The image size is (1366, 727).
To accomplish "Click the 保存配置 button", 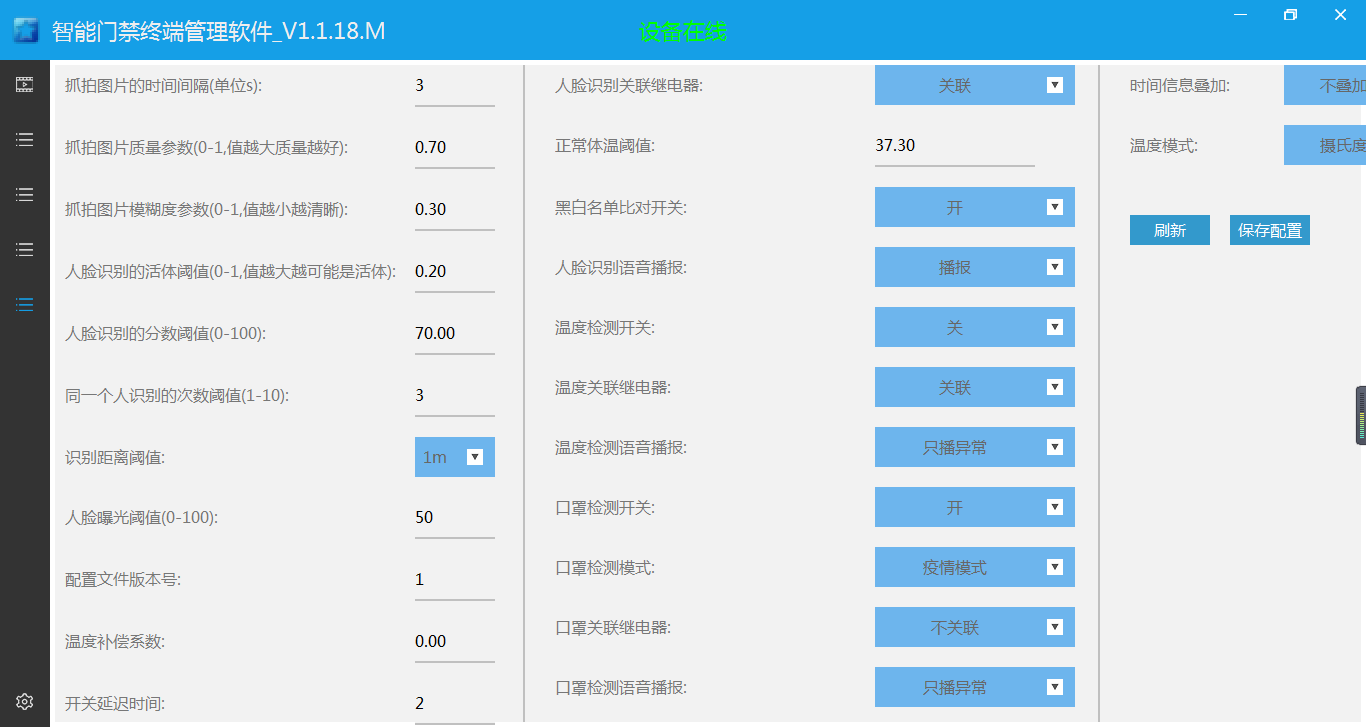I will pyautogui.click(x=1269, y=231).
